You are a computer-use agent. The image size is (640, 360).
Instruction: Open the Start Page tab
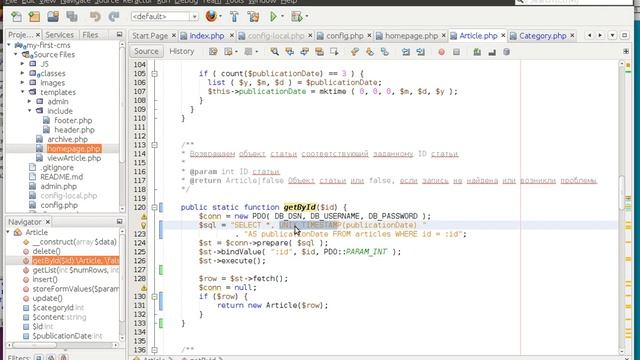click(150, 36)
